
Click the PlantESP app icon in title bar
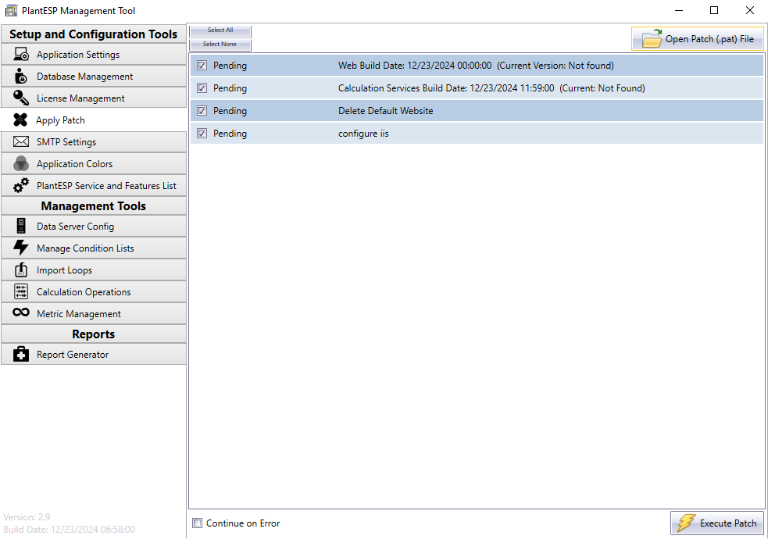tap(11, 10)
